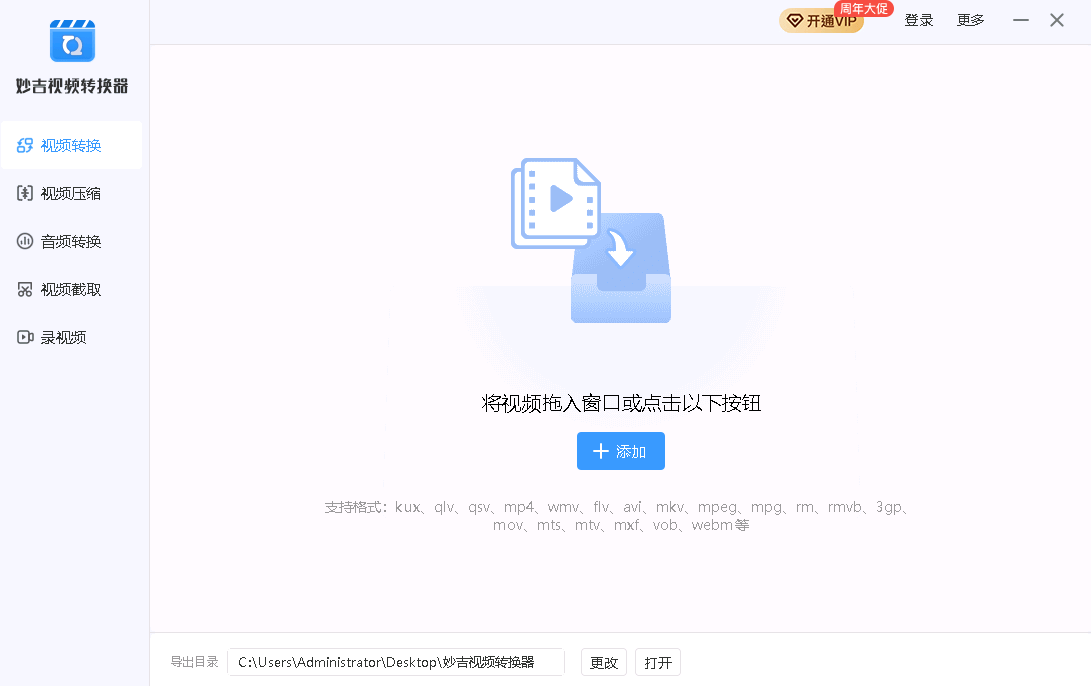The image size is (1091, 686).
Task: Click the 妙吉视频转换器 app logo
Action: tap(72, 41)
